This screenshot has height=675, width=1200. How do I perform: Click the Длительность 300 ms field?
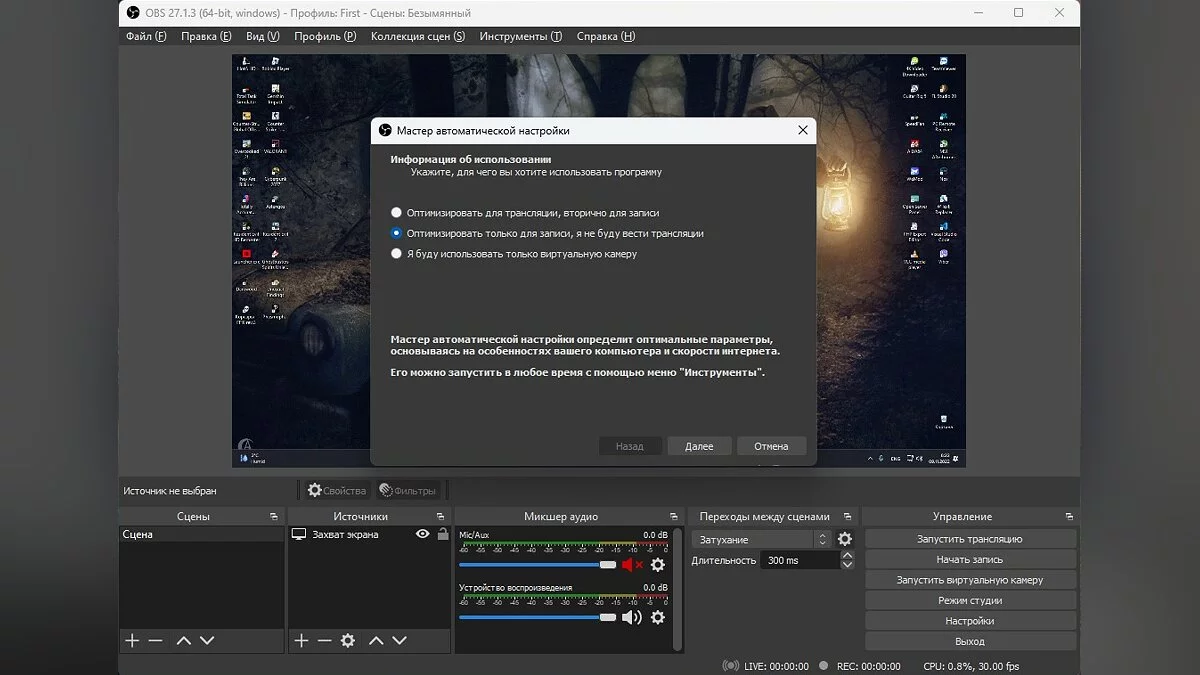click(799, 561)
